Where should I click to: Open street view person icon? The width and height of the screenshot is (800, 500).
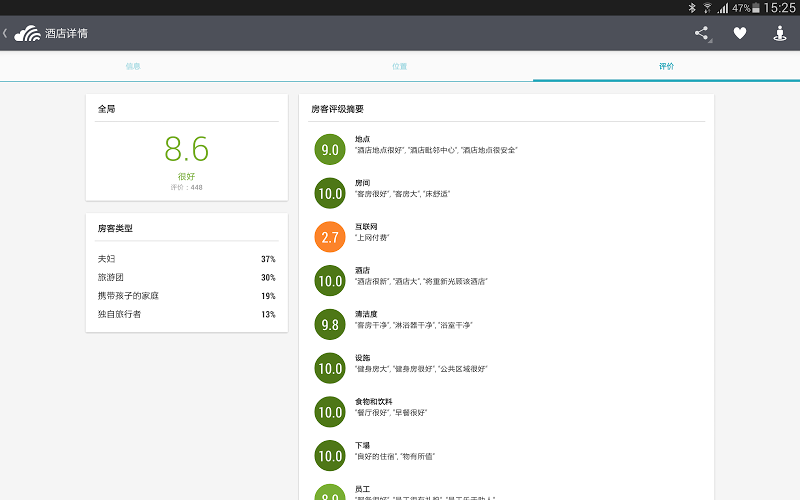tap(780, 33)
